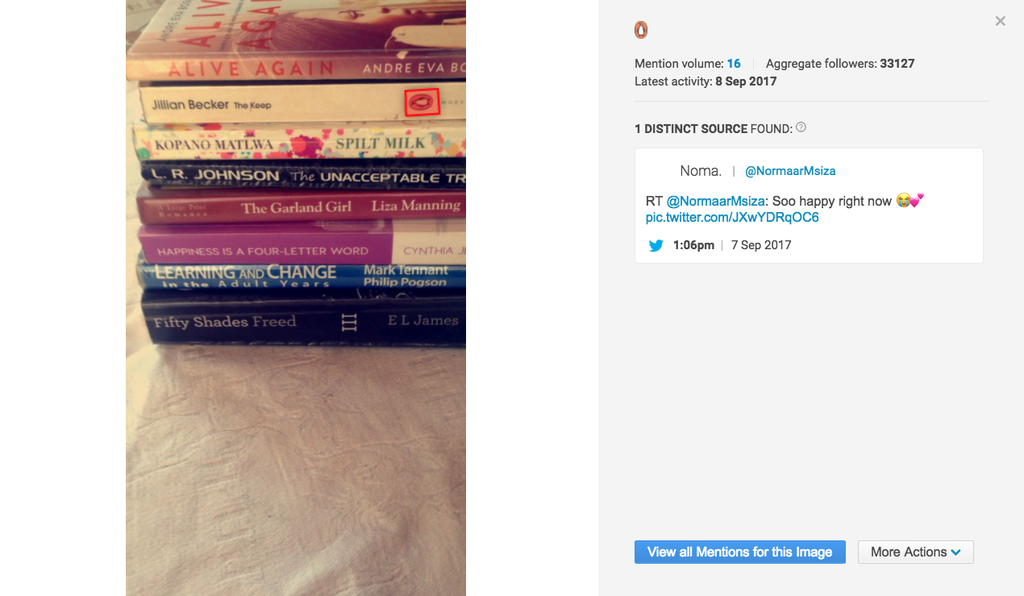The height and width of the screenshot is (596, 1024).
Task: Open the Mention volume number 16
Action: [x=733, y=63]
